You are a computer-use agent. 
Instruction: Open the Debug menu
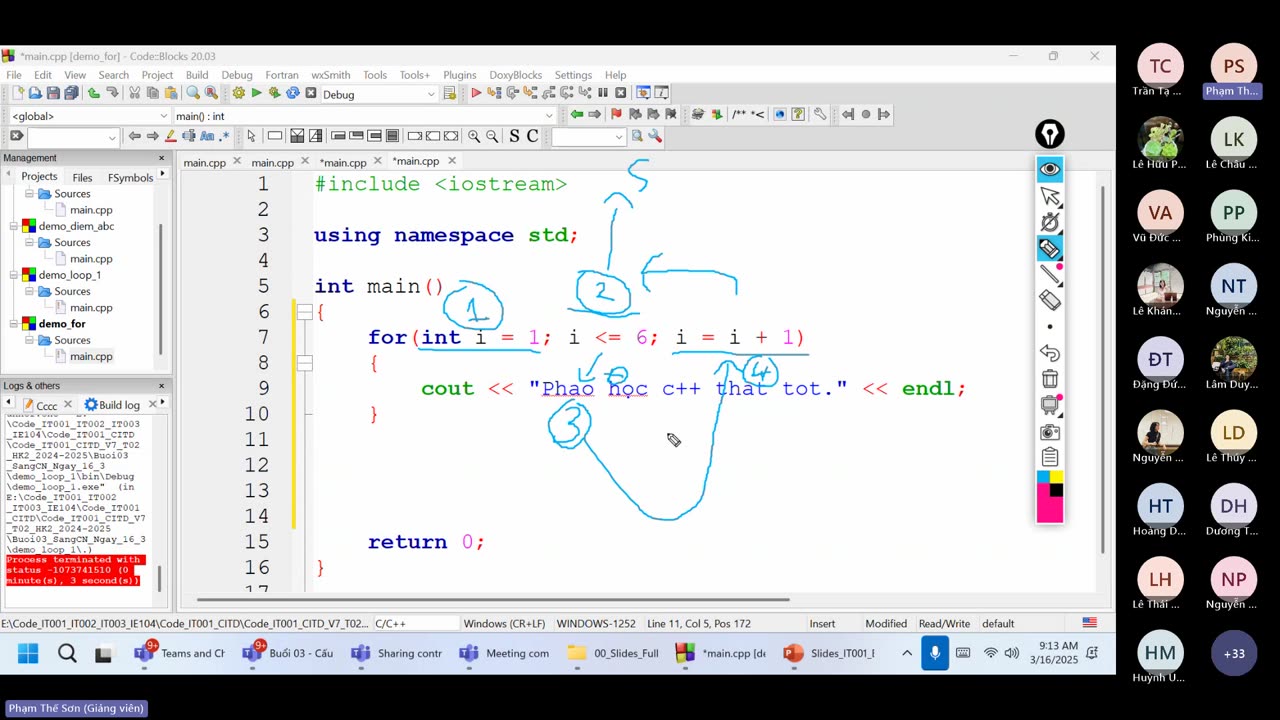click(237, 75)
